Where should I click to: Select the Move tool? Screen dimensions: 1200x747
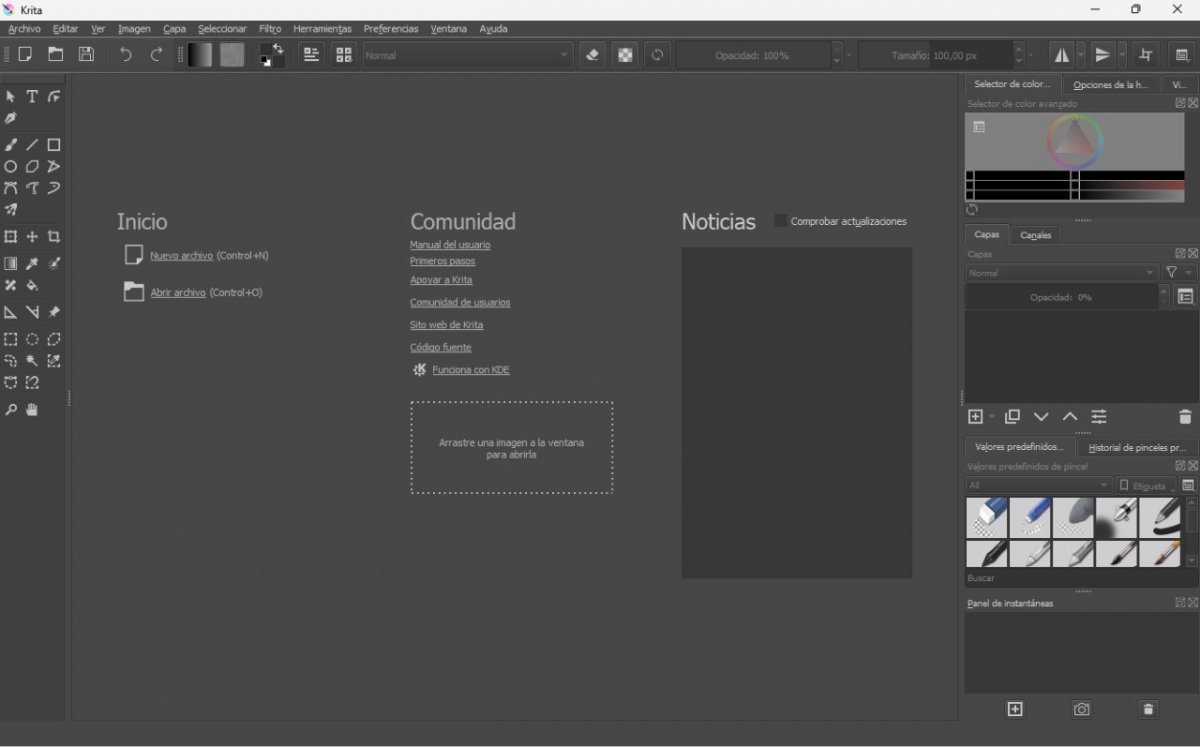coord(32,237)
